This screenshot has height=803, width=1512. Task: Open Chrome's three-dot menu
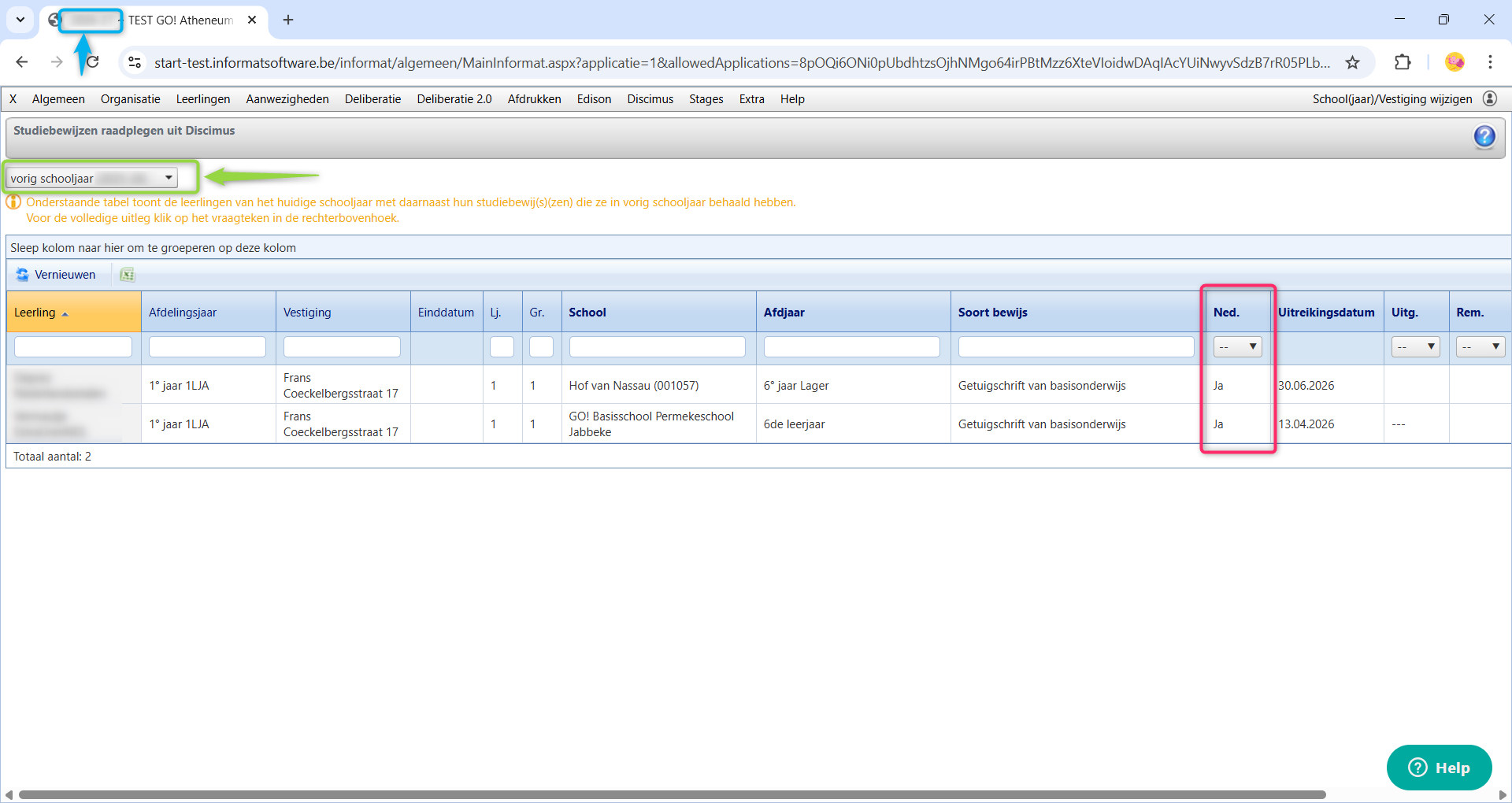click(1490, 62)
